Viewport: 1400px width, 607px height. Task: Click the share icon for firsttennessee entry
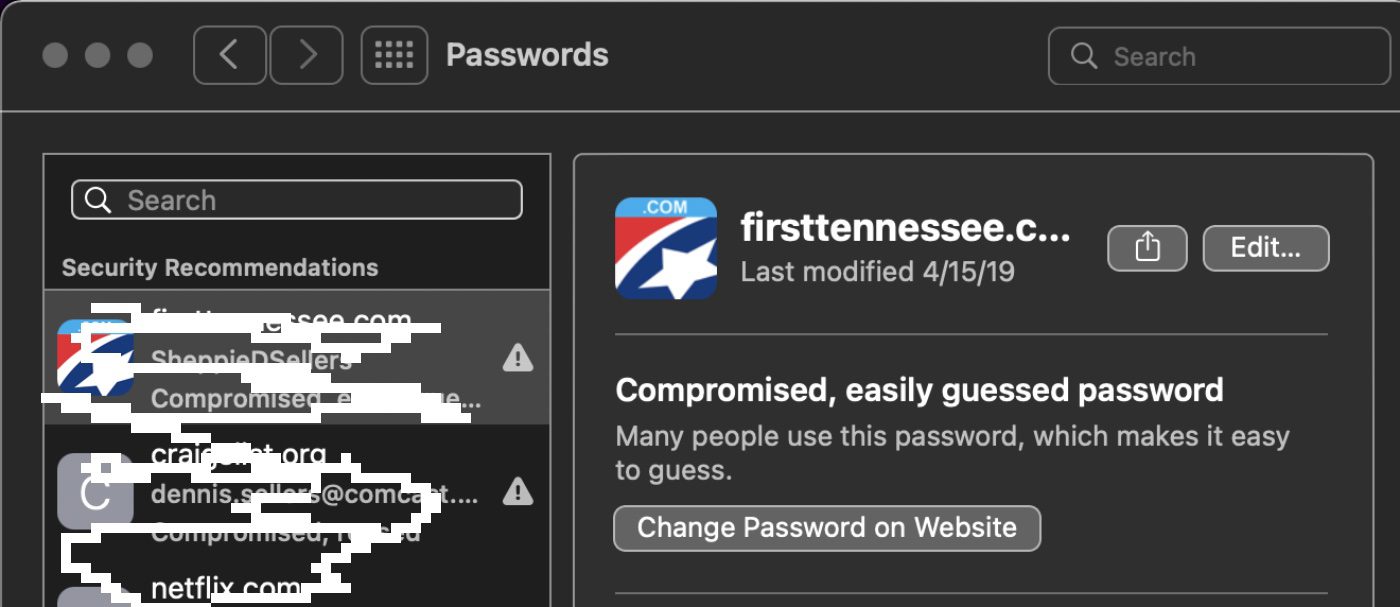click(x=1147, y=248)
